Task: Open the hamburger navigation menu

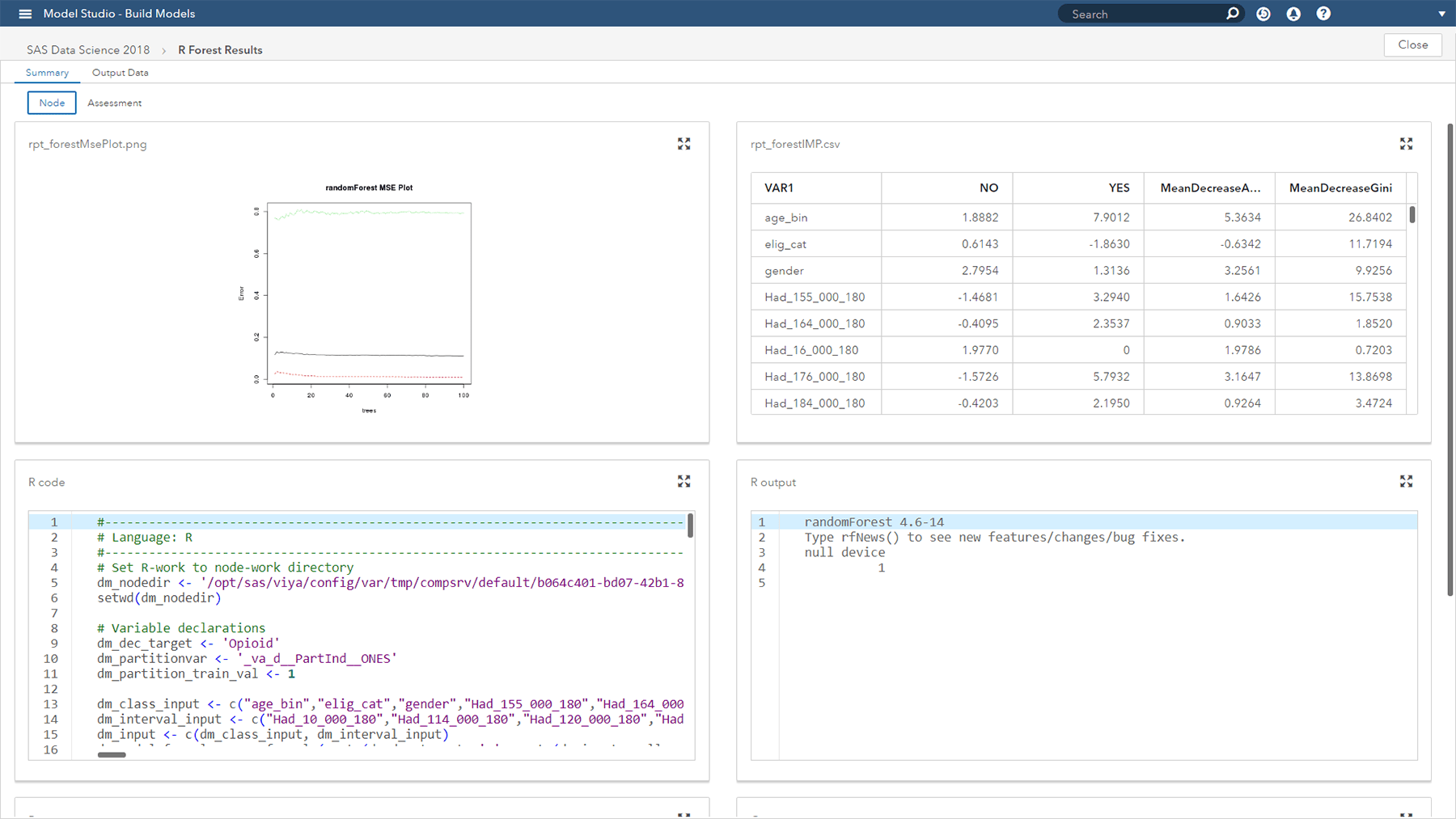Action: coord(25,14)
